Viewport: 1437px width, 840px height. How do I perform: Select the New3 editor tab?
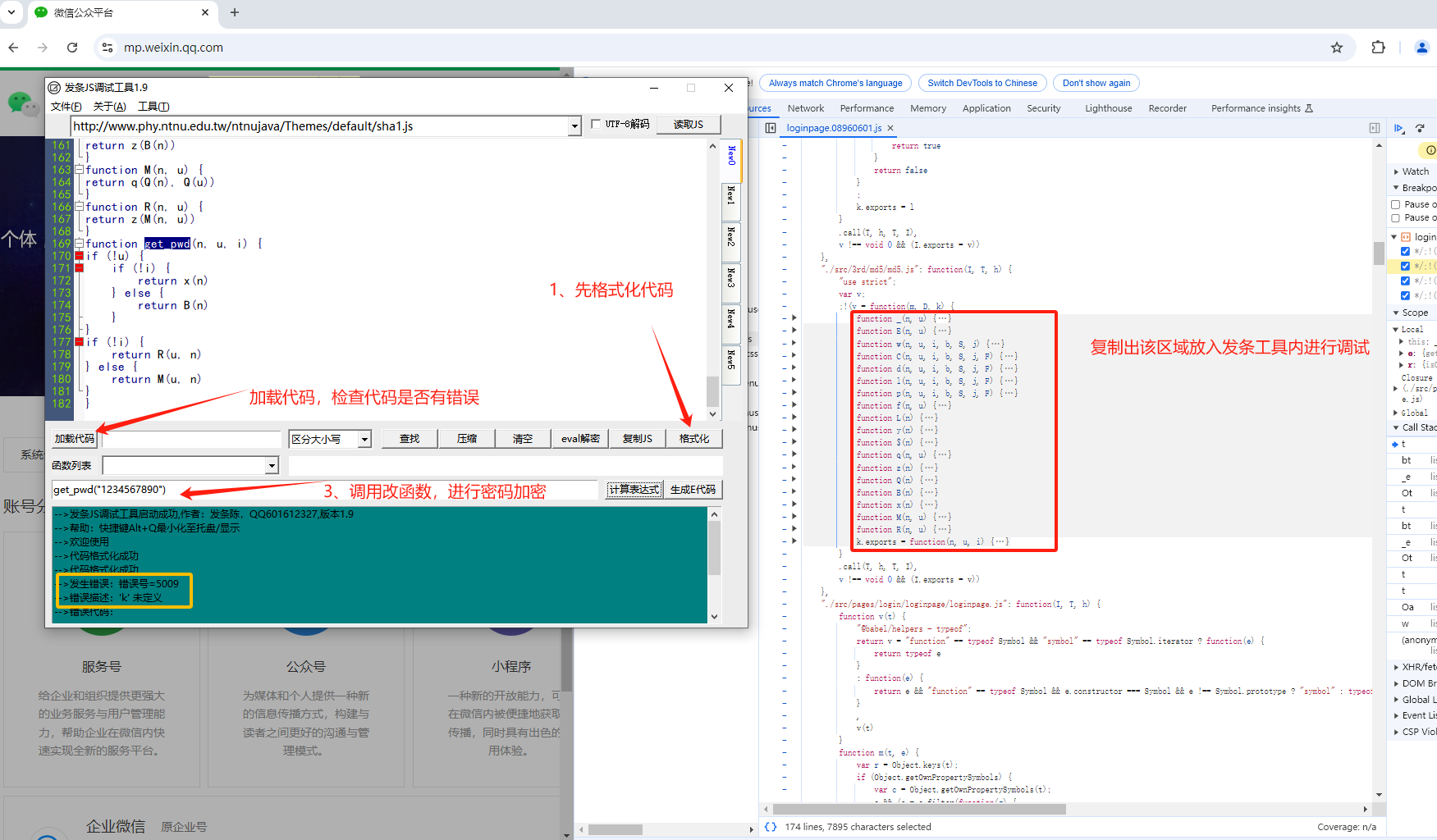[731, 284]
